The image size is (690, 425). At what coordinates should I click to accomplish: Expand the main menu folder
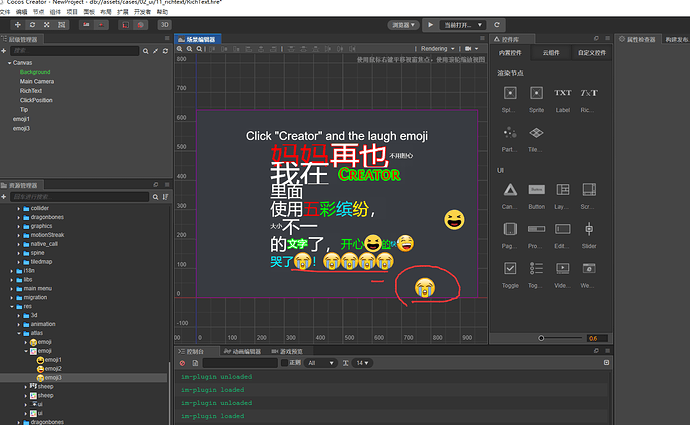click(x=11, y=289)
